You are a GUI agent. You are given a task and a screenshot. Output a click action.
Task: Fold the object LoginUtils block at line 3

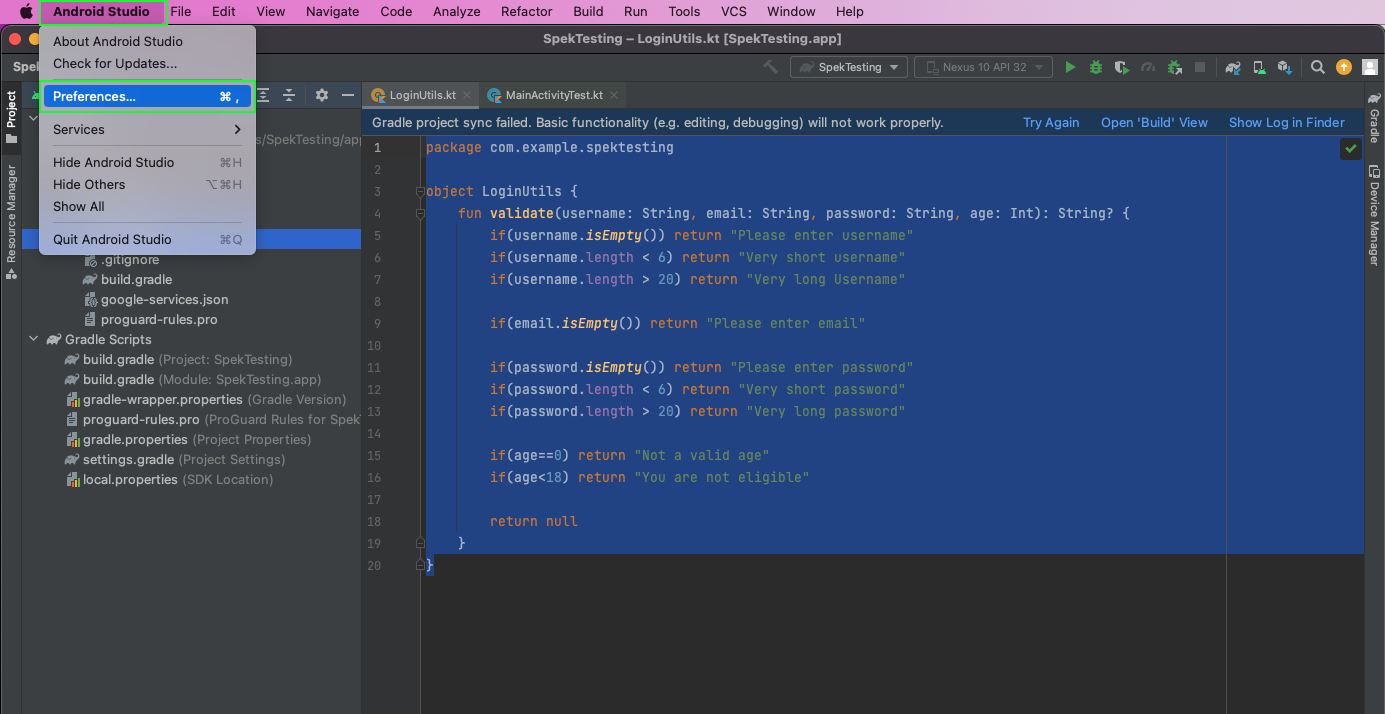click(421, 191)
